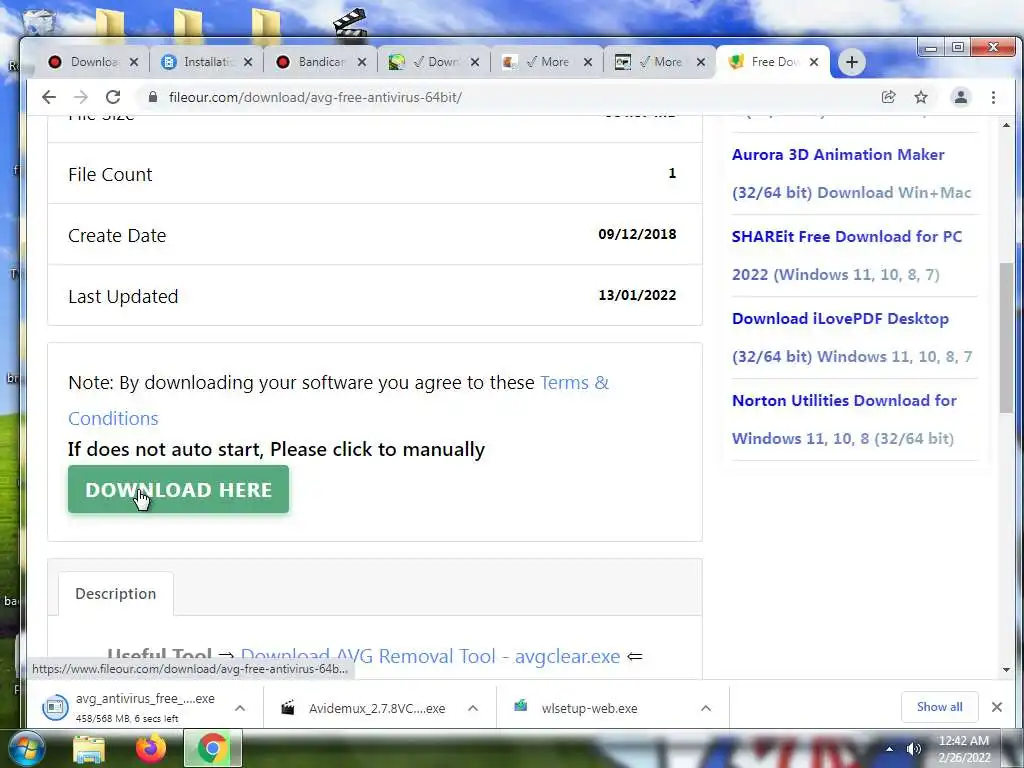Click the avg_antivirus_free download progress icon
Screen dimensions: 1024x768
coord(55,707)
